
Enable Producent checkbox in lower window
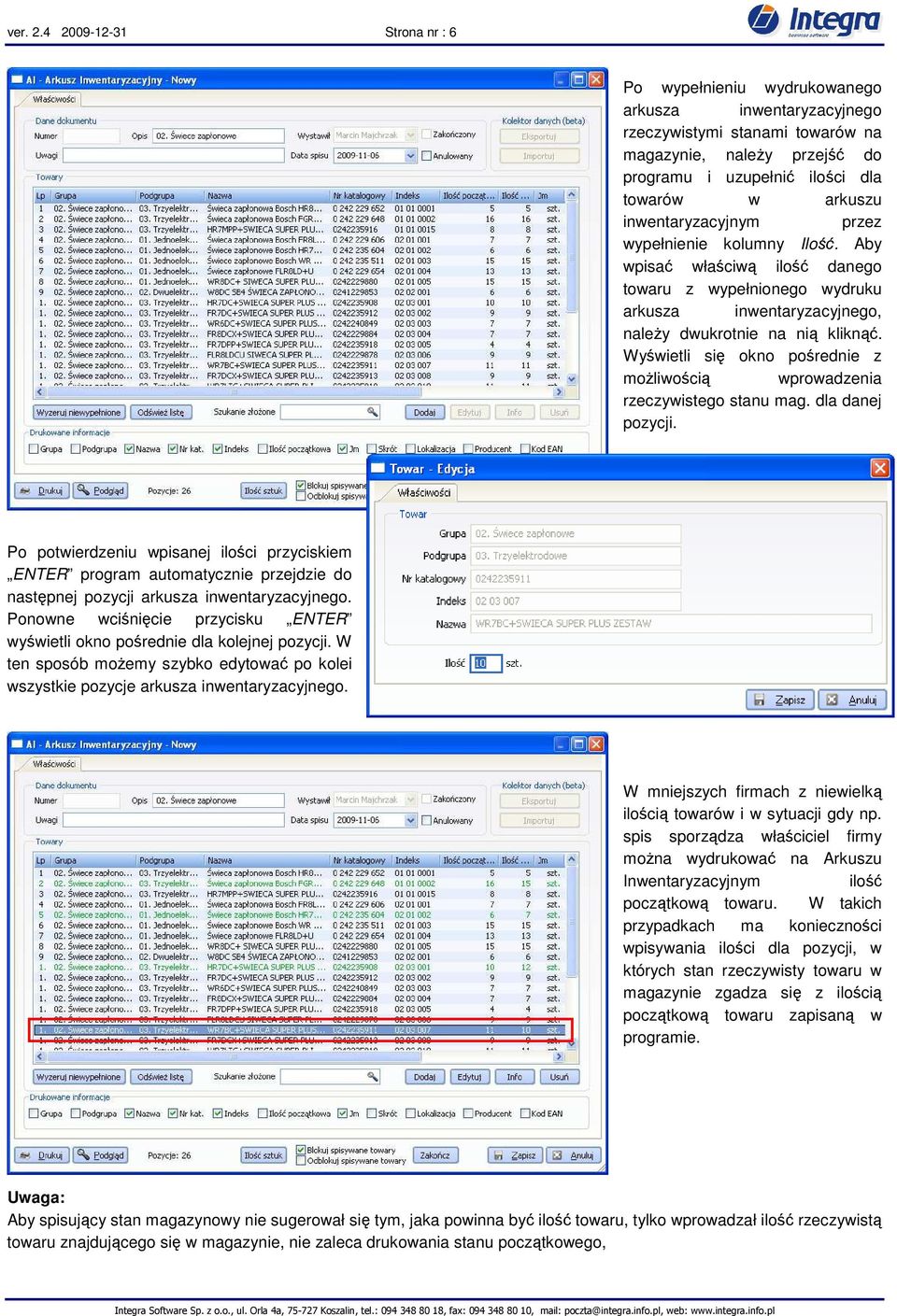click(x=468, y=1113)
